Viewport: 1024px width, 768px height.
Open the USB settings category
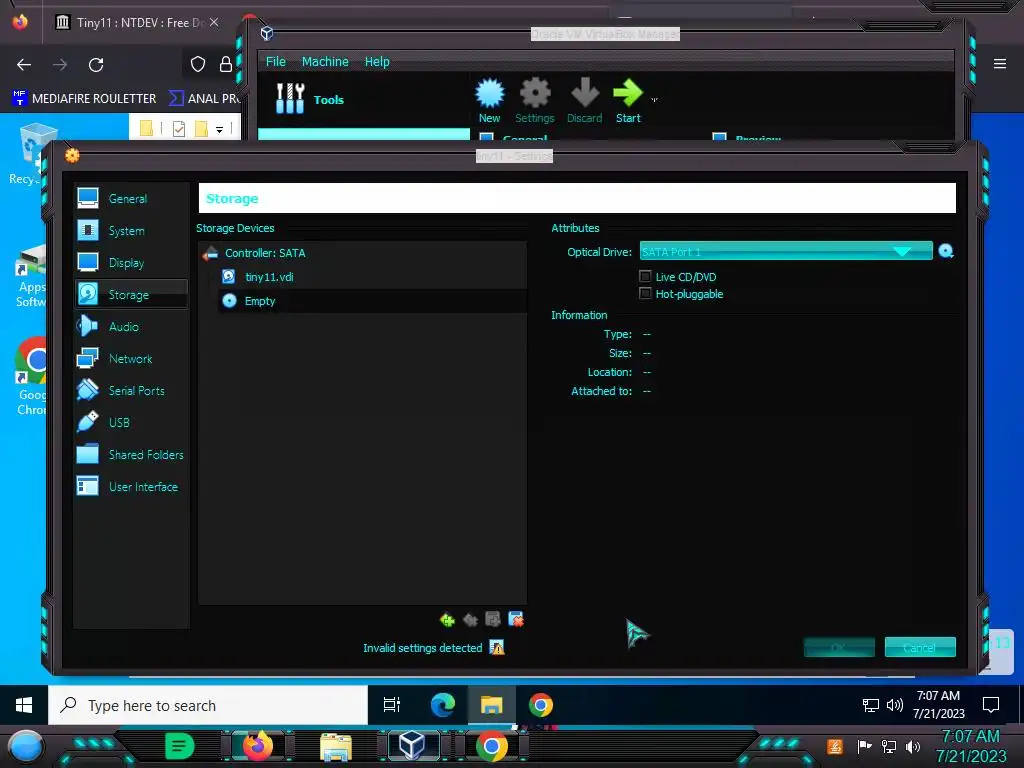click(129, 423)
